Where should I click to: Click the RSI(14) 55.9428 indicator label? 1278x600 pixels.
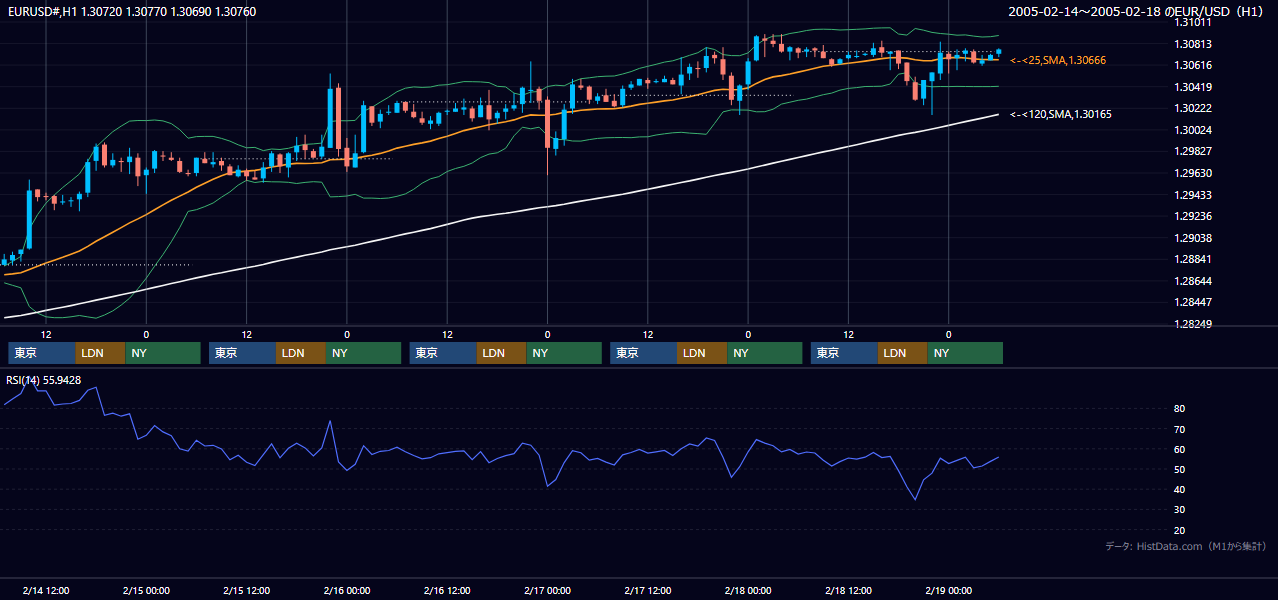click(x=43, y=380)
